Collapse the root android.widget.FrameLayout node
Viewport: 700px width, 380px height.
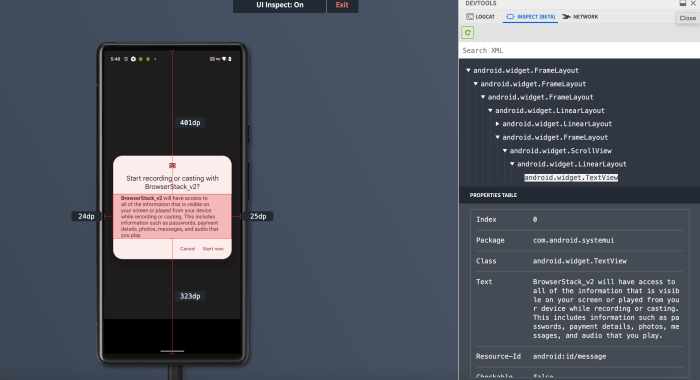click(468, 70)
